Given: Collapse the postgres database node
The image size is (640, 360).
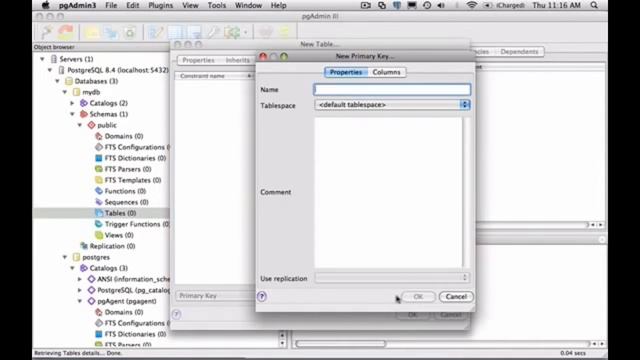Looking at the screenshot, I should (65, 257).
